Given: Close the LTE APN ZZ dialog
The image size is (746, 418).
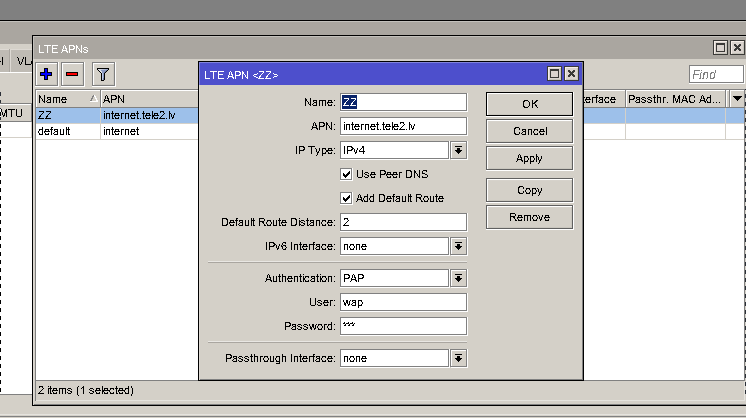Looking at the screenshot, I should 571,74.
